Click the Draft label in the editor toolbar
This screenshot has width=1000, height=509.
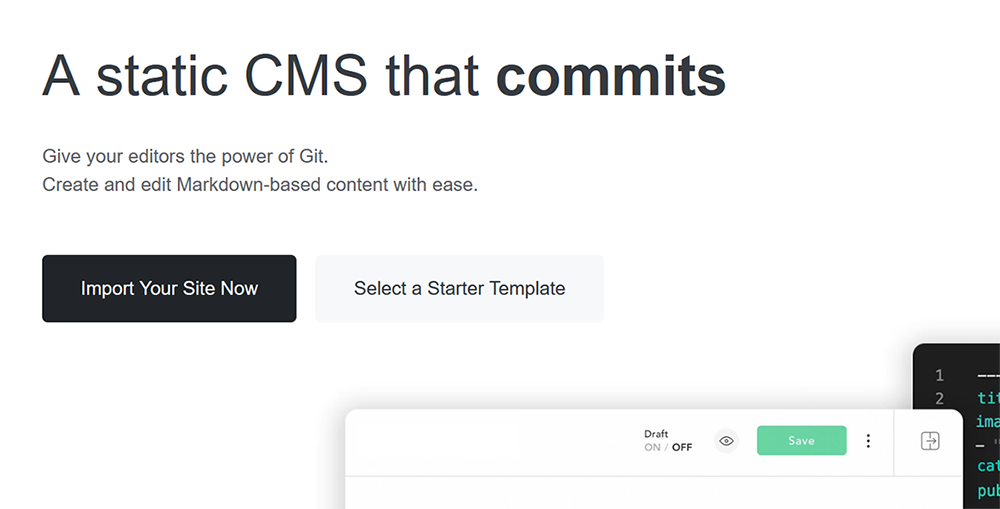tap(656, 434)
